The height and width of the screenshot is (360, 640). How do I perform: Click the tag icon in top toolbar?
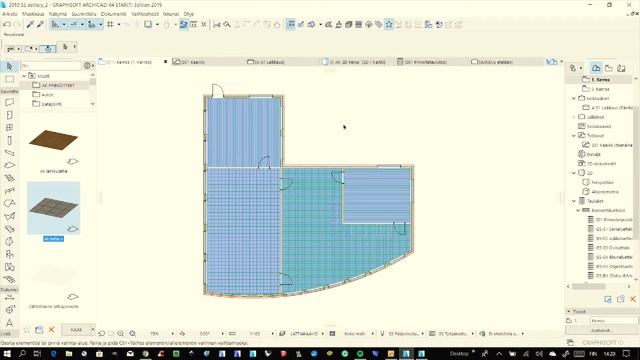[x=379, y=24]
